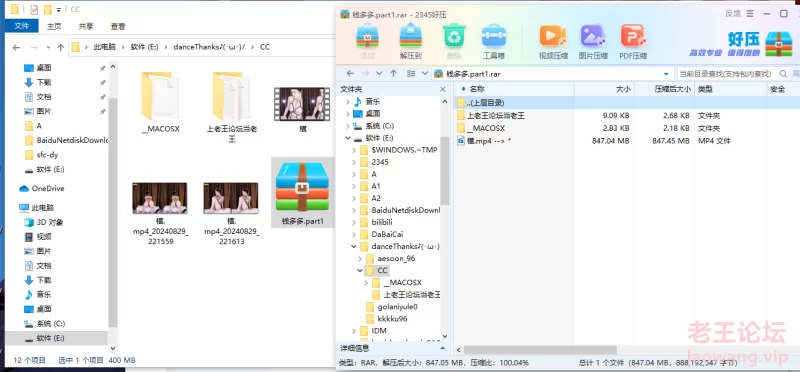This screenshot has width=800, height=372.
Task: Collapse the CC folder in 好压 tree
Action: (x=360, y=270)
